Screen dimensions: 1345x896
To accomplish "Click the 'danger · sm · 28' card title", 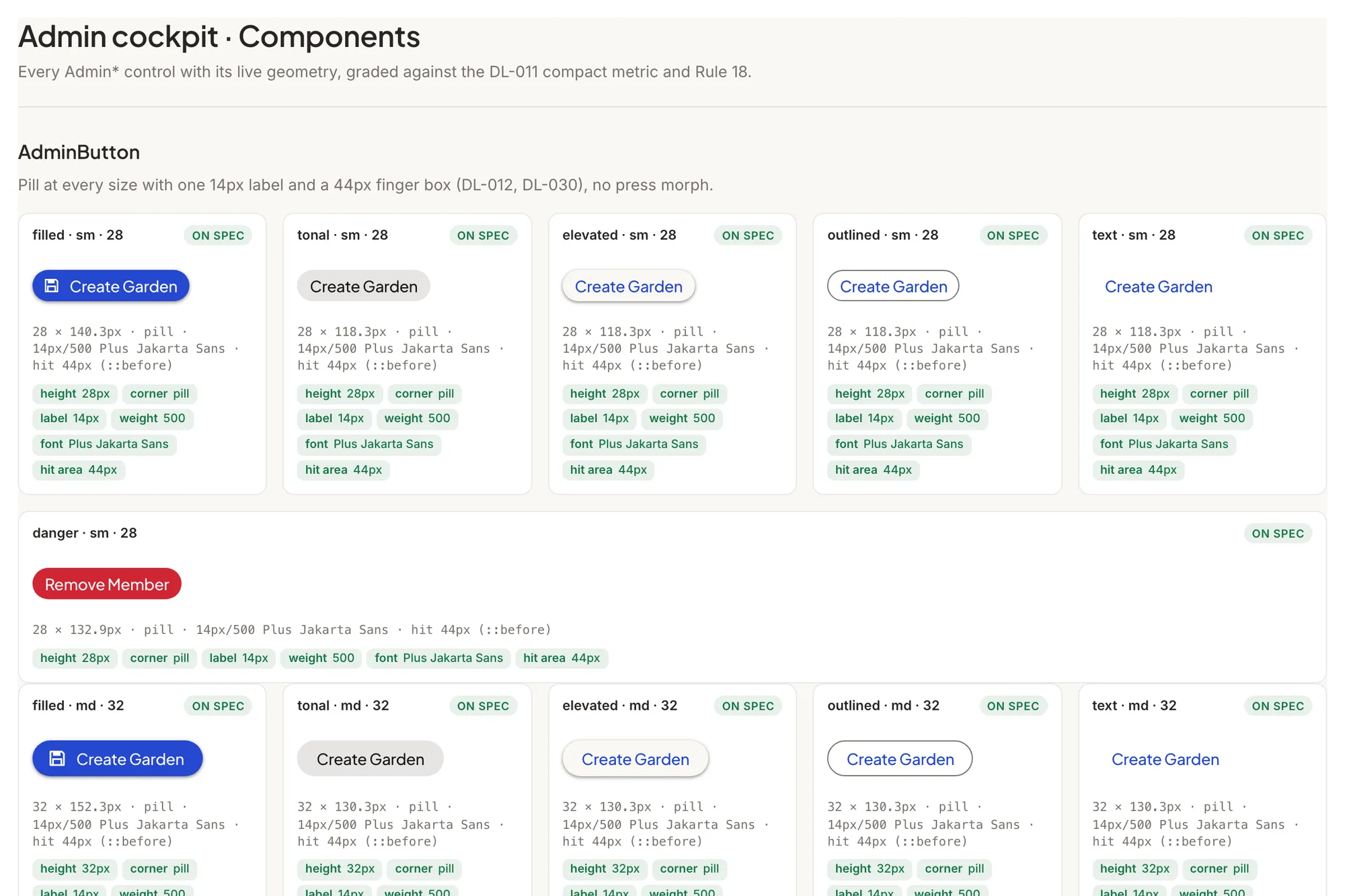I will tap(85, 533).
